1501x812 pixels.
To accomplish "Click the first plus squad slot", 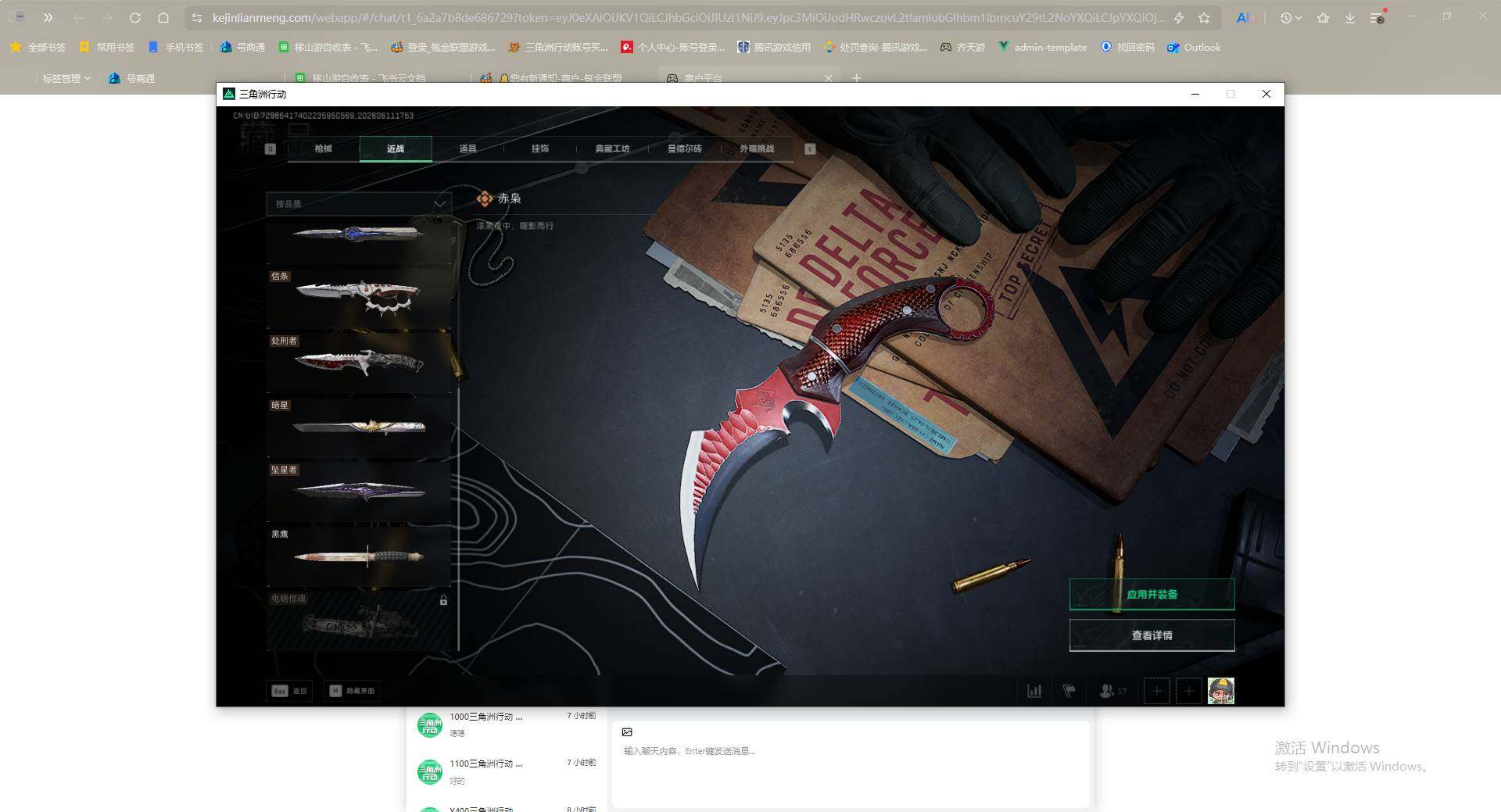I will [x=1157, y=691].
